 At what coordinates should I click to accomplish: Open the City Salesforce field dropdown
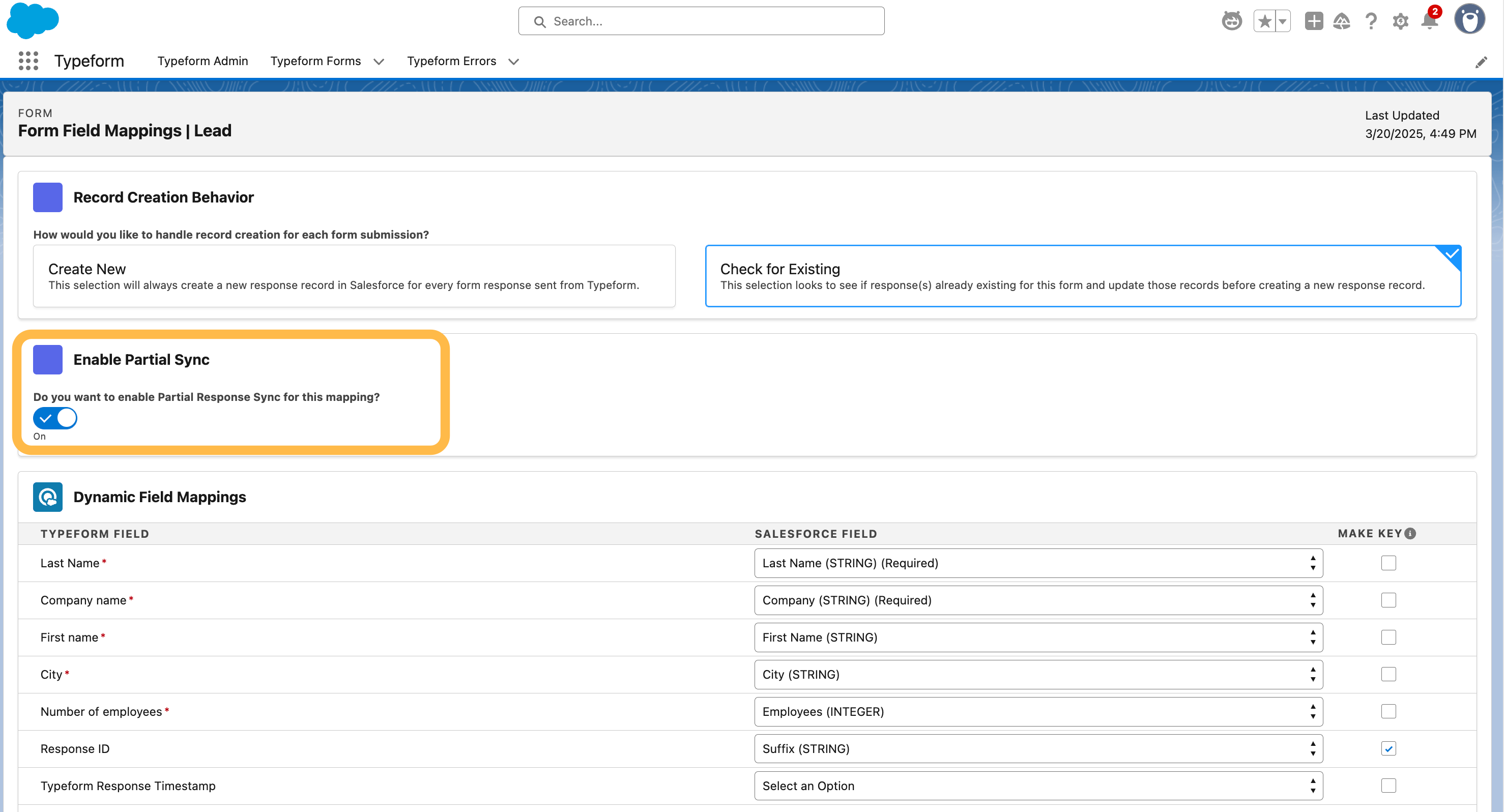pyautogui.click(x=1038, y=675)
